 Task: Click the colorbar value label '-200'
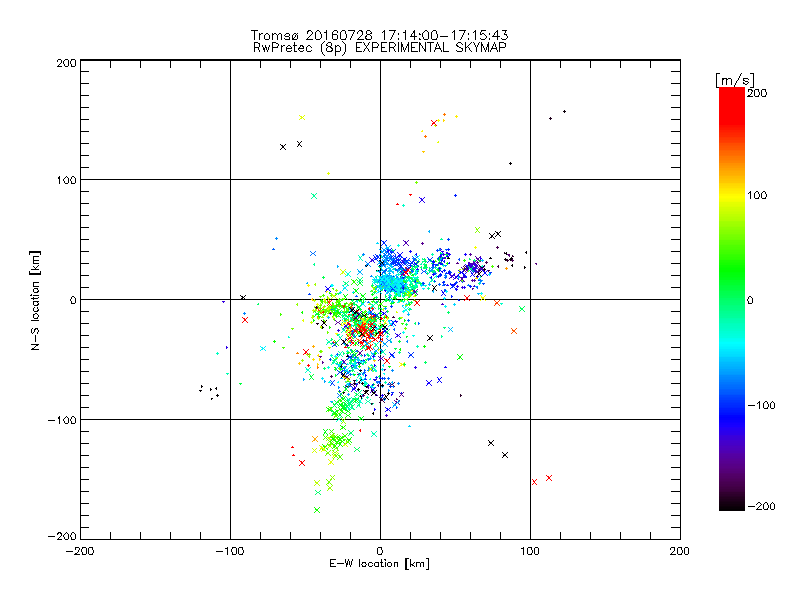pyautogui.click(x=761, y=506)
